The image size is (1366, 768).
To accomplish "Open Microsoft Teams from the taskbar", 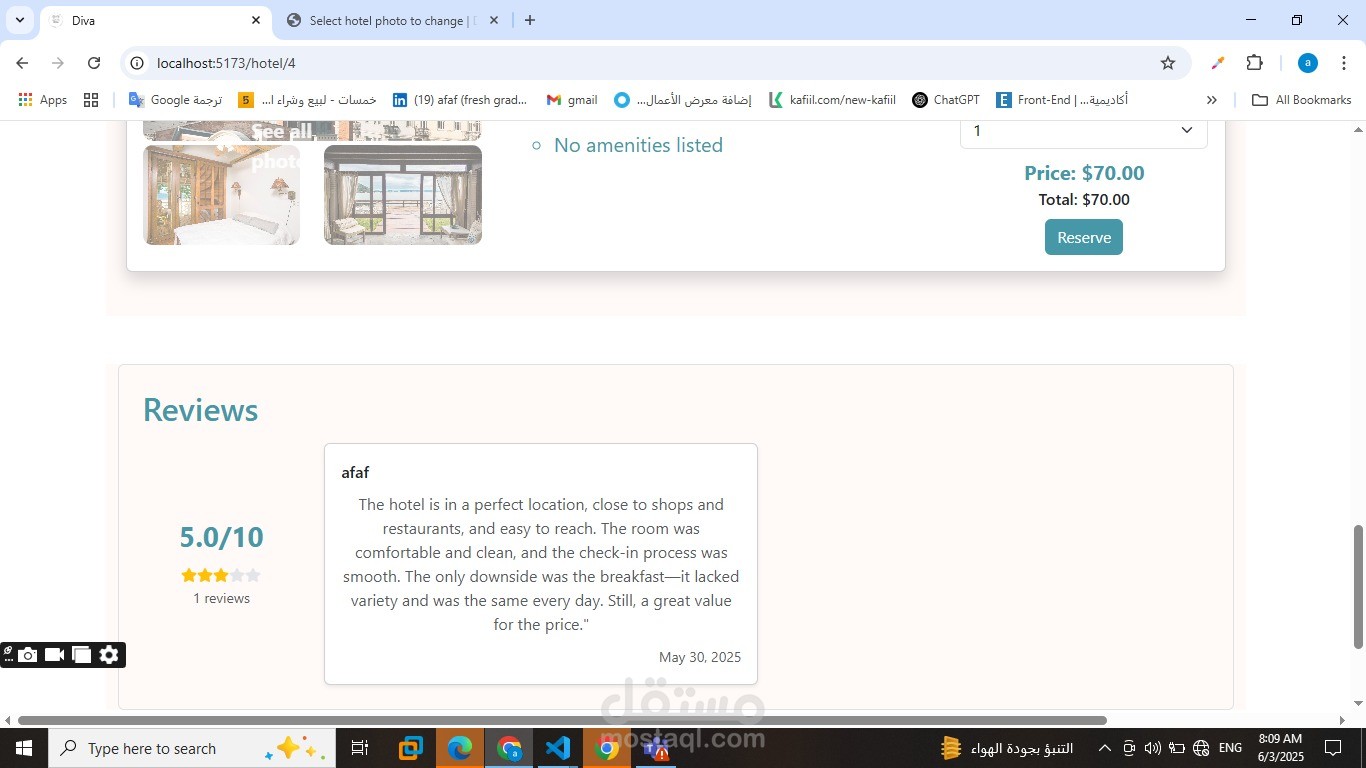I will point(656,748).
